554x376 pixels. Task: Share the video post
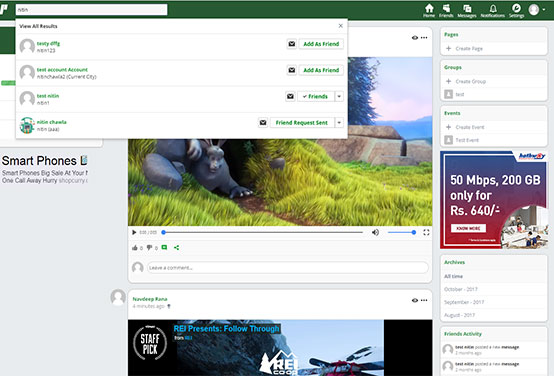pos(176,247)
